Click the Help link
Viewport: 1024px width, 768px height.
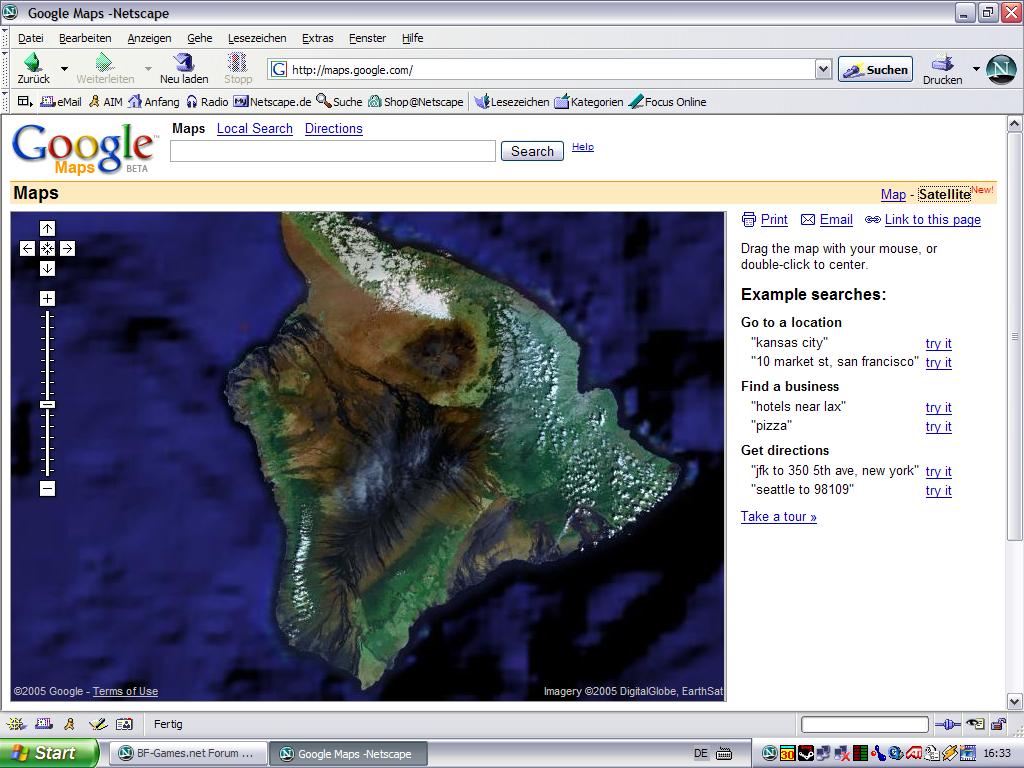coord(583,147)
